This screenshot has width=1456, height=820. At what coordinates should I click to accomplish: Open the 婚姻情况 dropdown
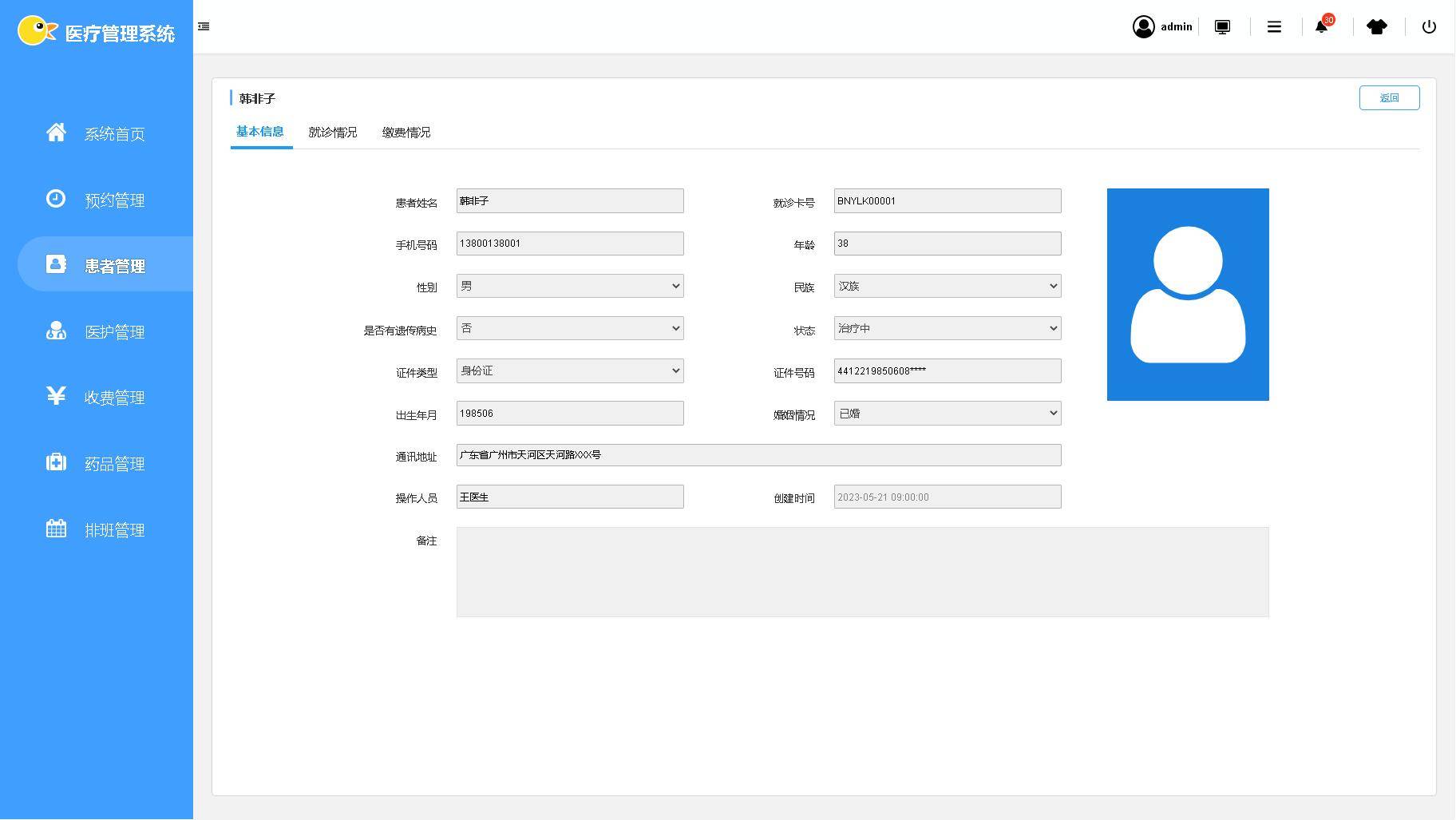[947, 413]
